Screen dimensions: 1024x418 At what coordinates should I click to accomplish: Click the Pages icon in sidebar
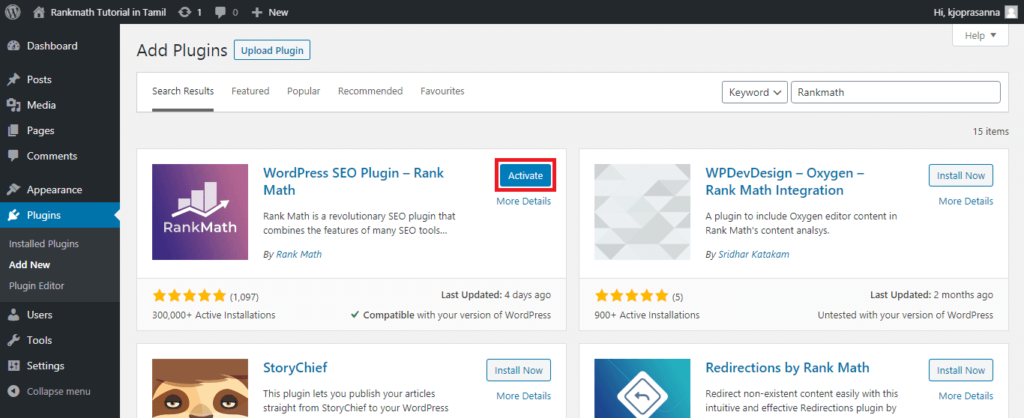(13, 131)
